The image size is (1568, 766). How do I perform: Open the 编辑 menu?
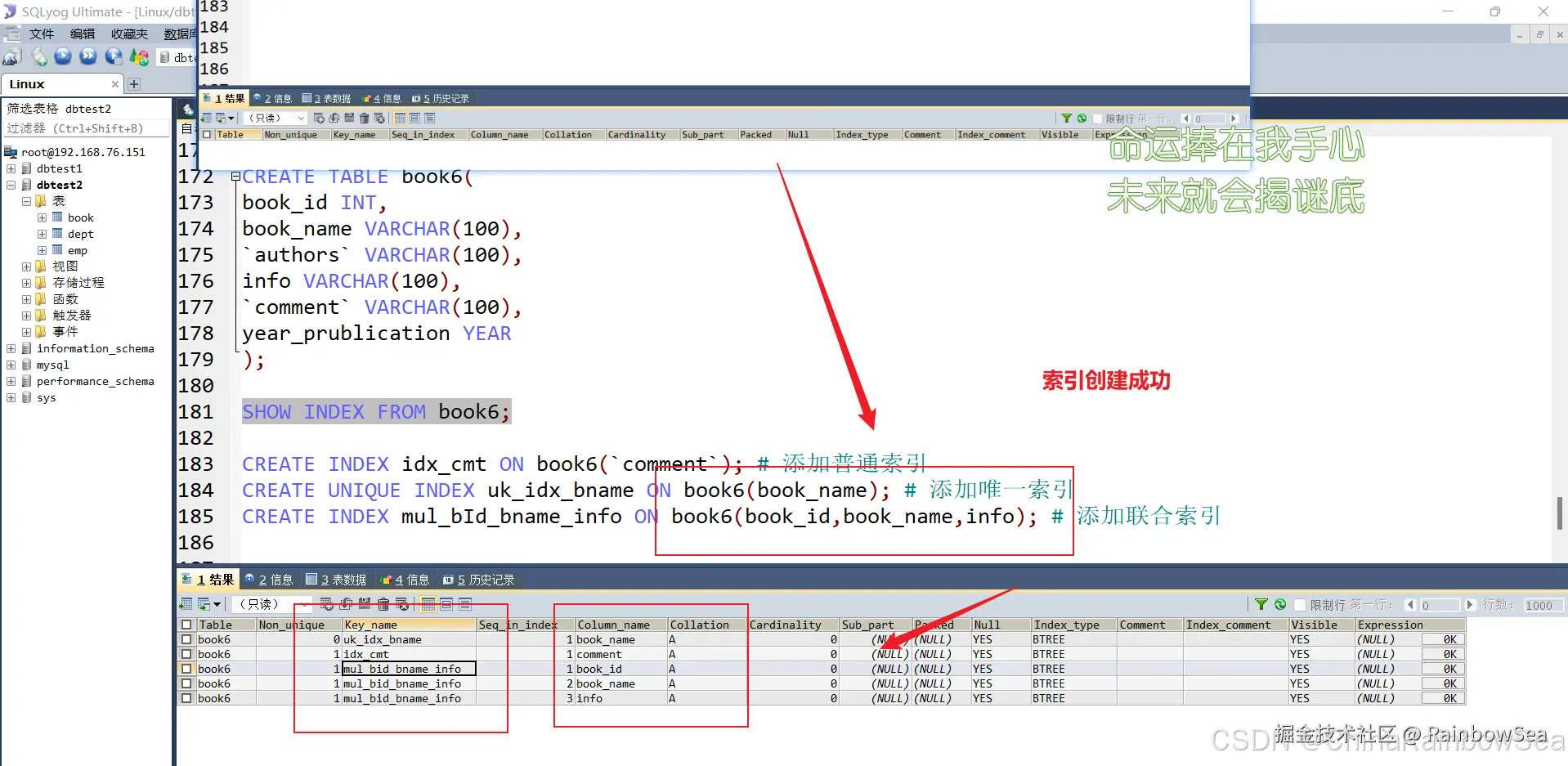82,34
